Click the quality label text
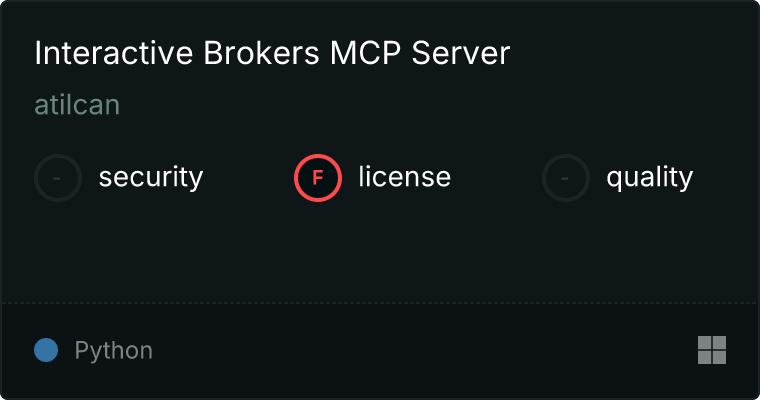Viewport: 760px width, 400px height. tap(649, 177)
